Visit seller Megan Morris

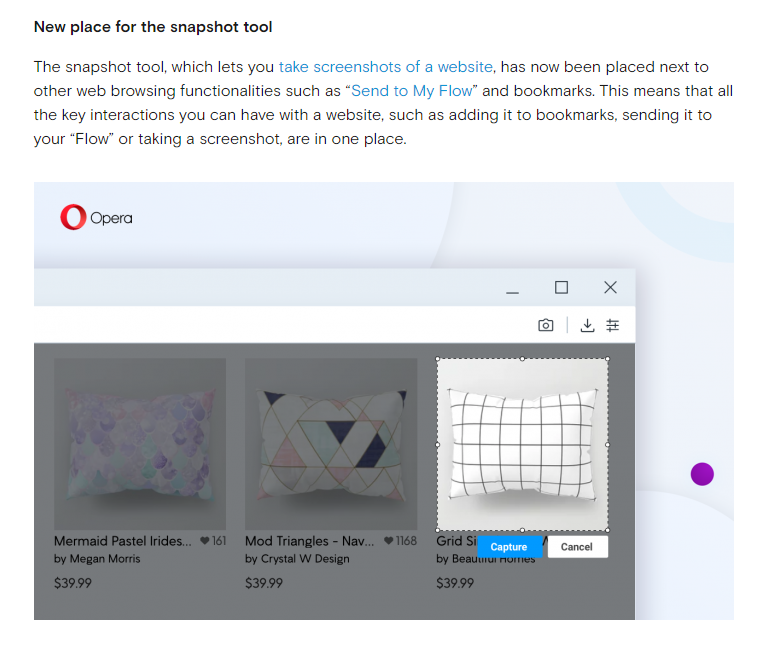point(104,559)
